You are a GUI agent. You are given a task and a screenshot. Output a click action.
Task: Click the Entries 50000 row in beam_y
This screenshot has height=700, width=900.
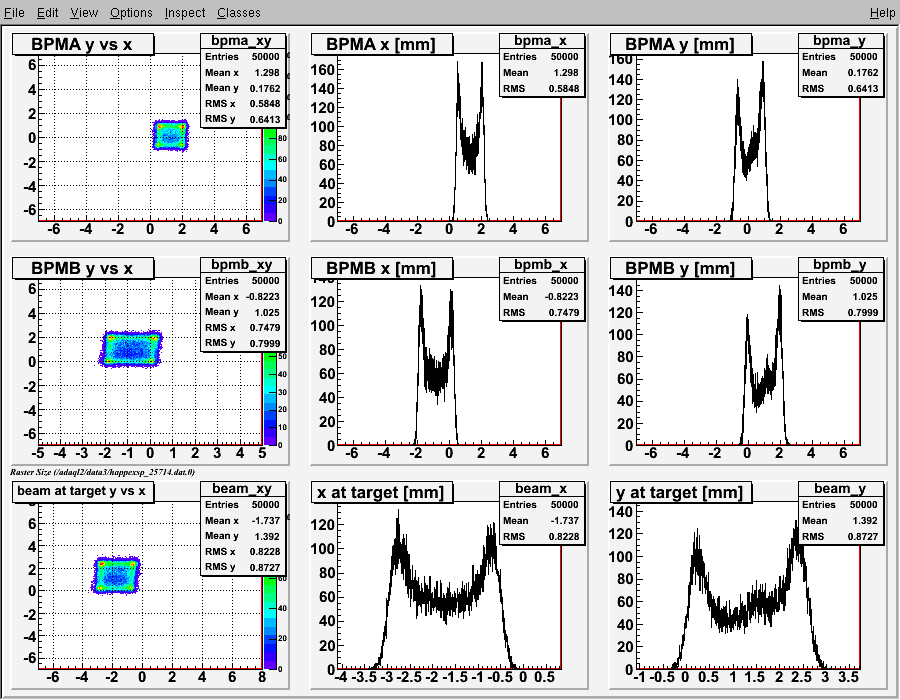[840, 505]
